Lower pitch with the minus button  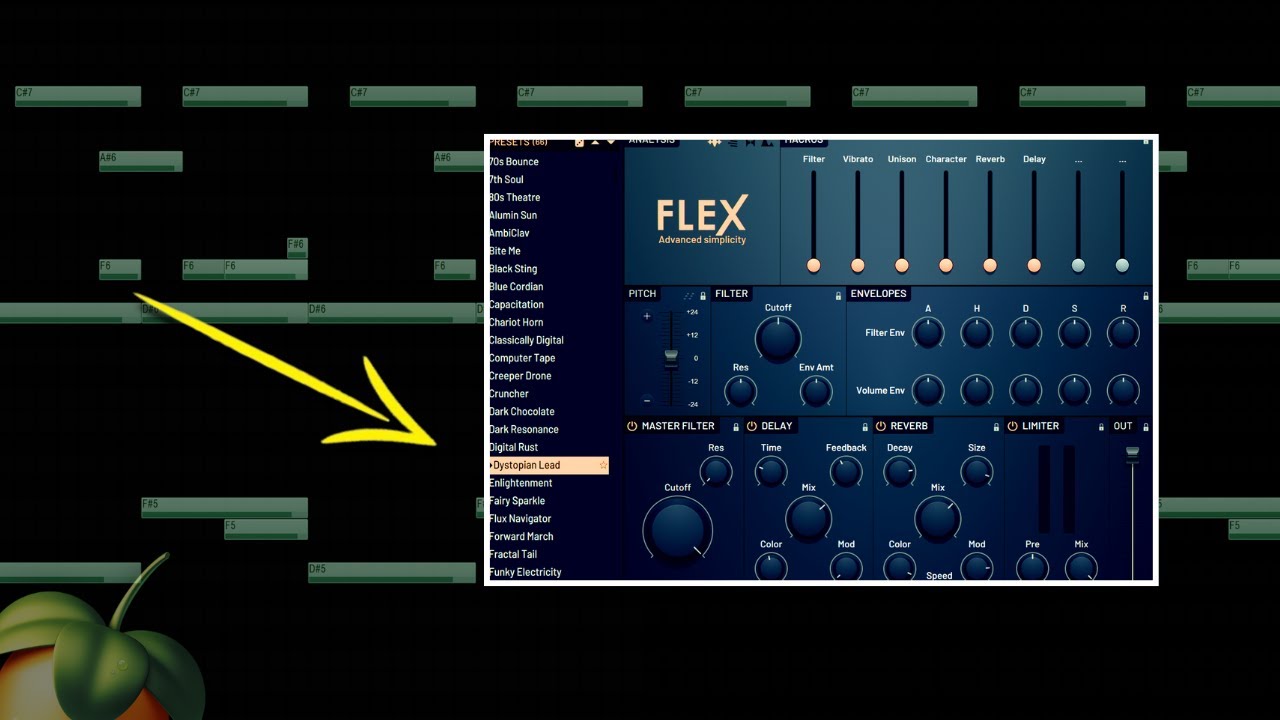coord(647,400)
